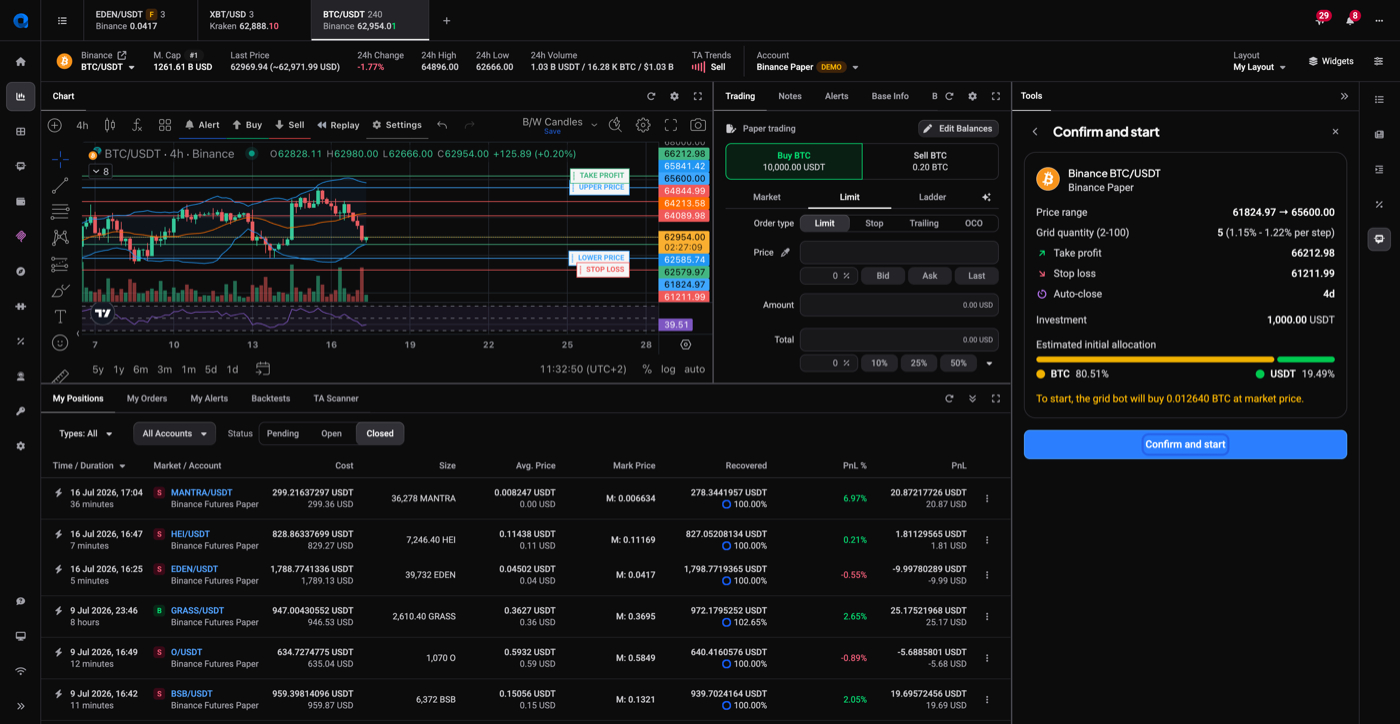Open the emoji sticker tool
Screen dimensions: 1400x724
pos(60,343)
